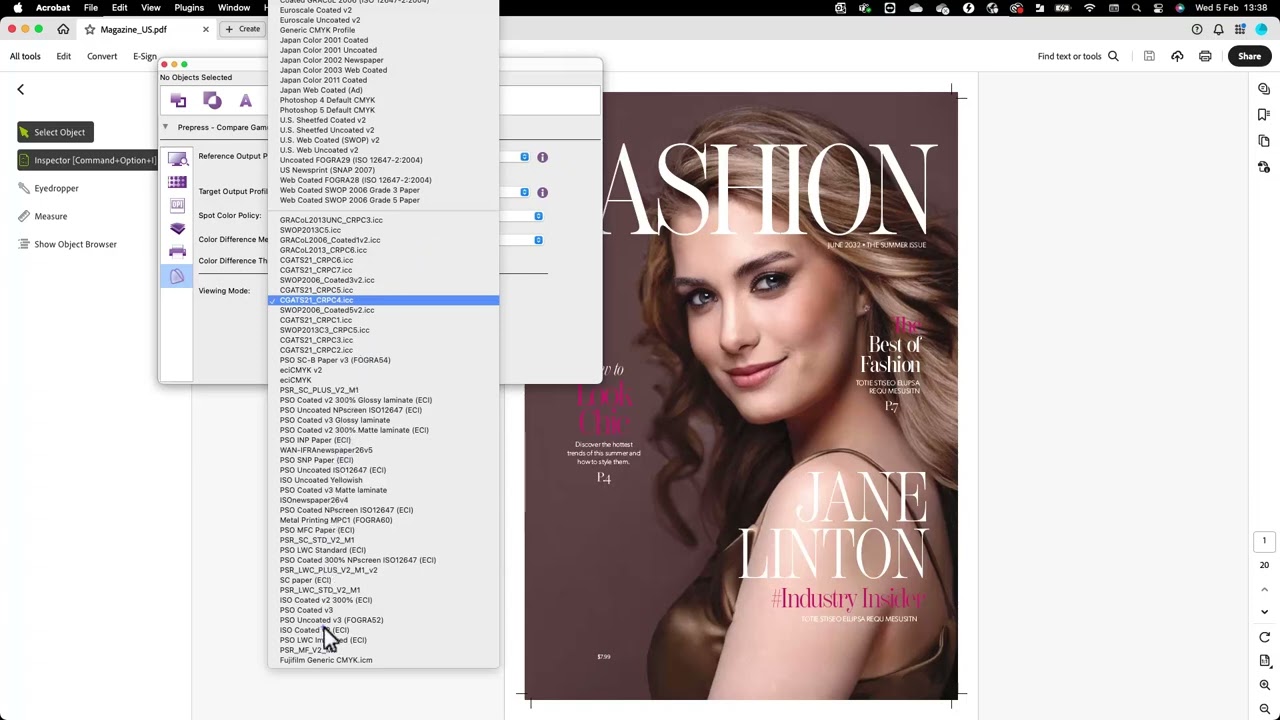Open the Acrobat File menu
The height and width of the screenshot is (720, 1280).
pyautogui.click(x=91, y=8)
